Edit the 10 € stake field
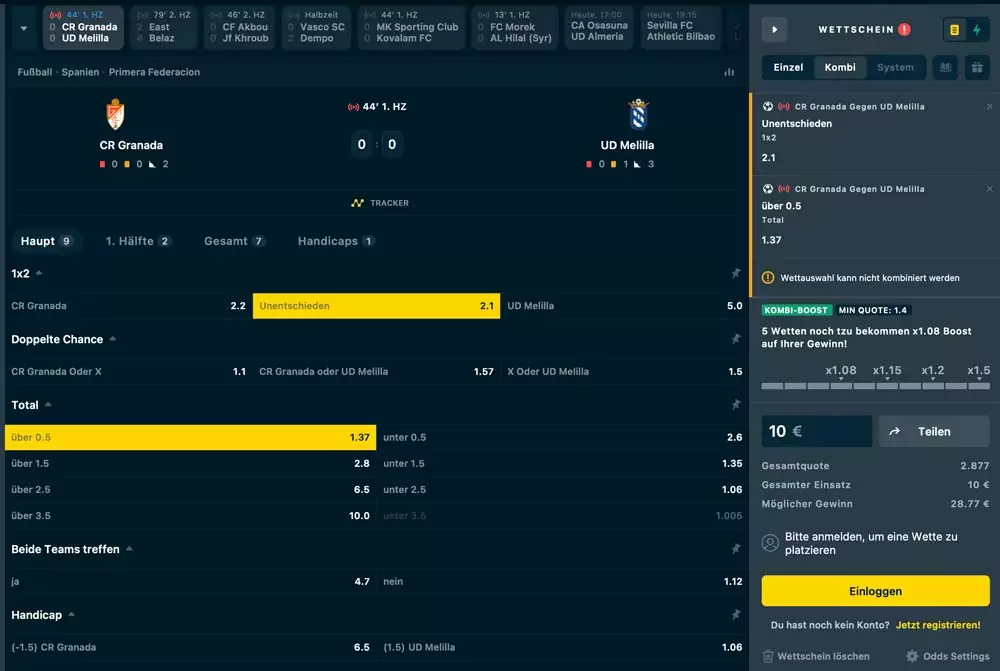The width and height of the screenshot is (1000, 671). coord(816,431)
